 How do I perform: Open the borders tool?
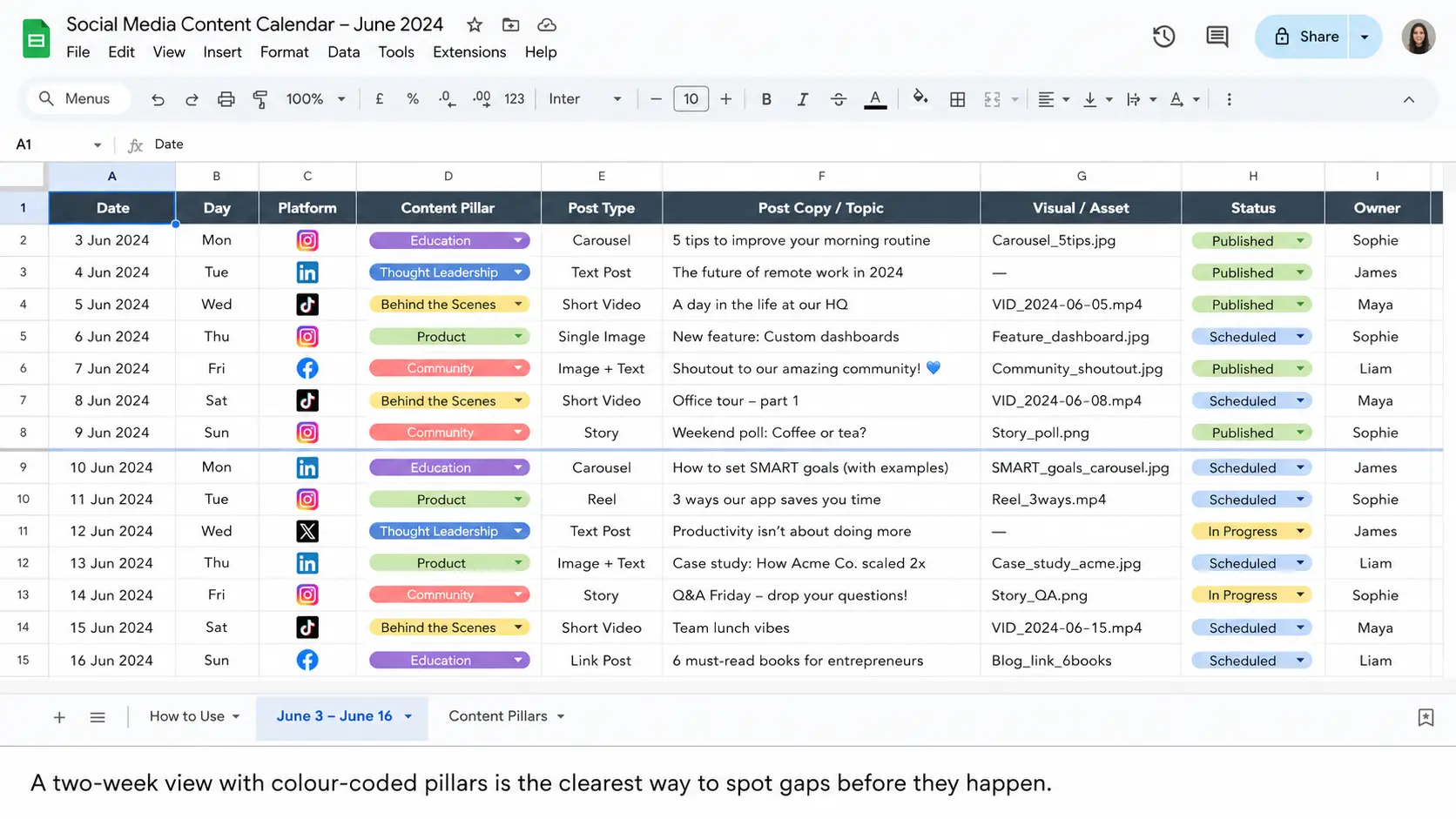958,99
